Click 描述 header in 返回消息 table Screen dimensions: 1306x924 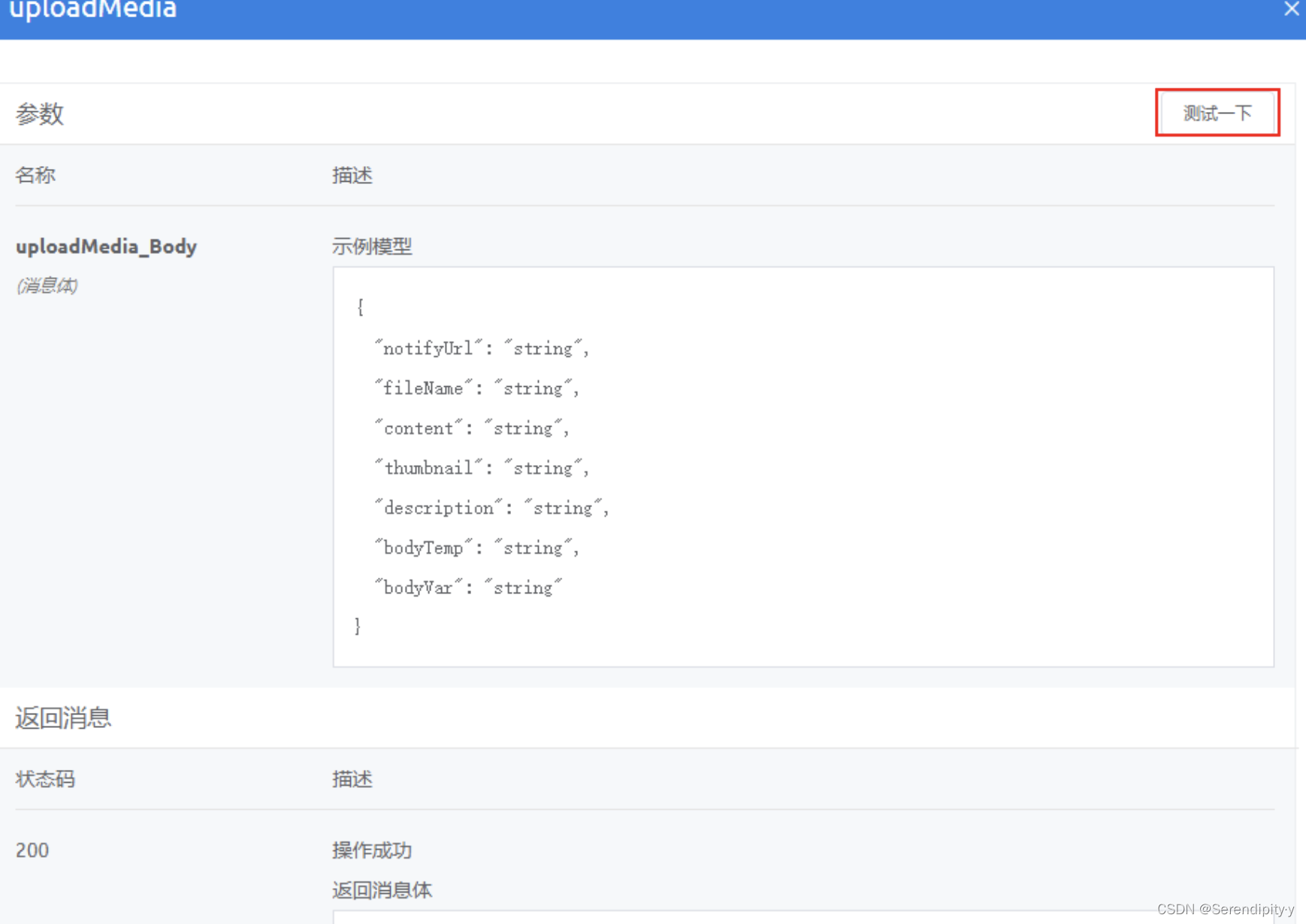[352, 779]
